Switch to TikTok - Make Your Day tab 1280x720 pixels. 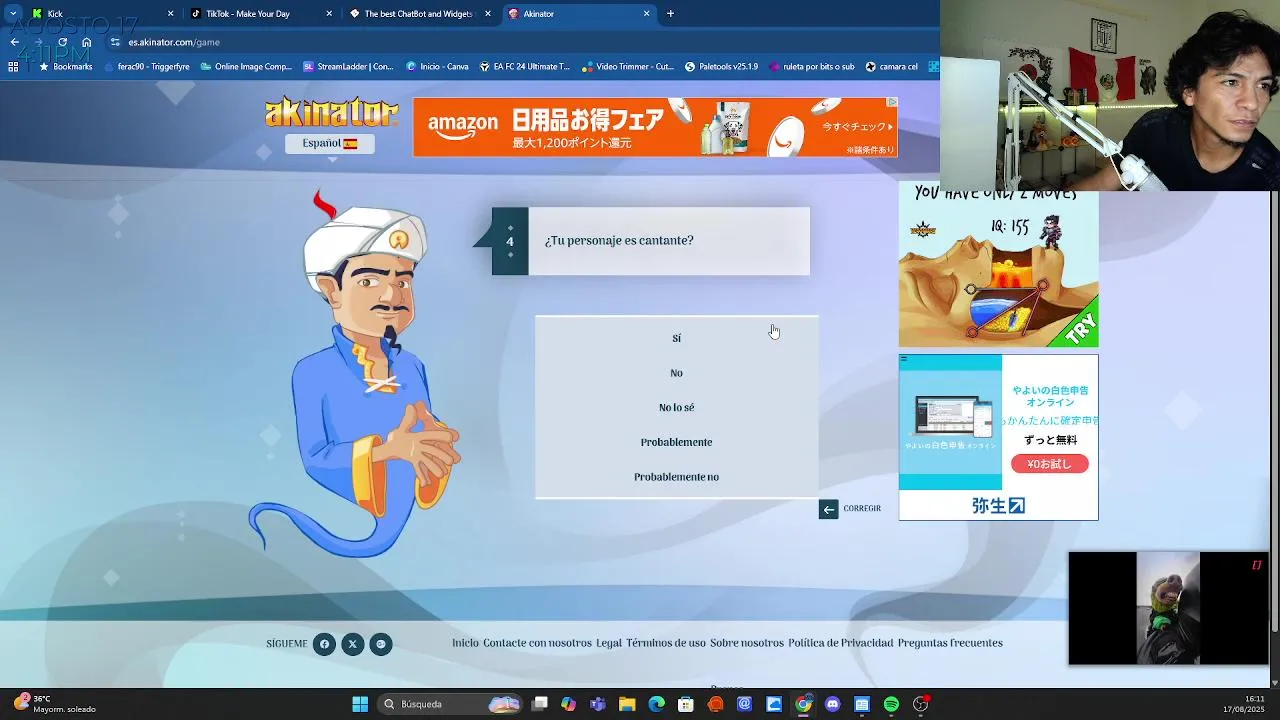(260, 14)
